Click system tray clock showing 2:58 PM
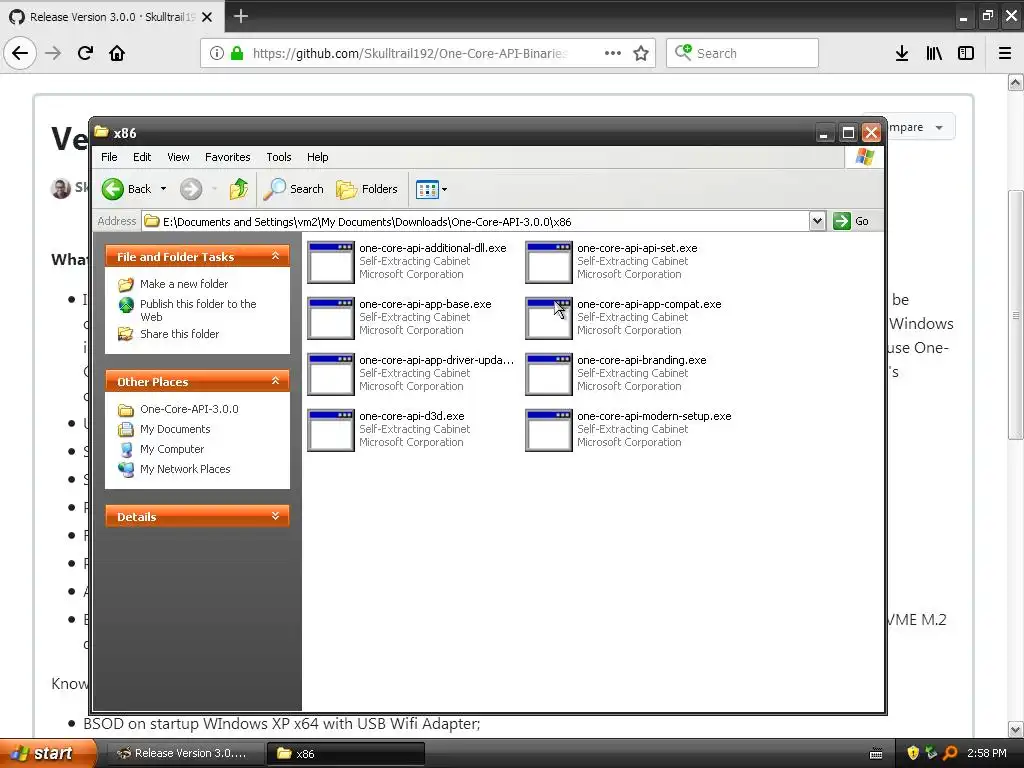The width and height of the screenshot is (1024, 768). tap(987, 753)
